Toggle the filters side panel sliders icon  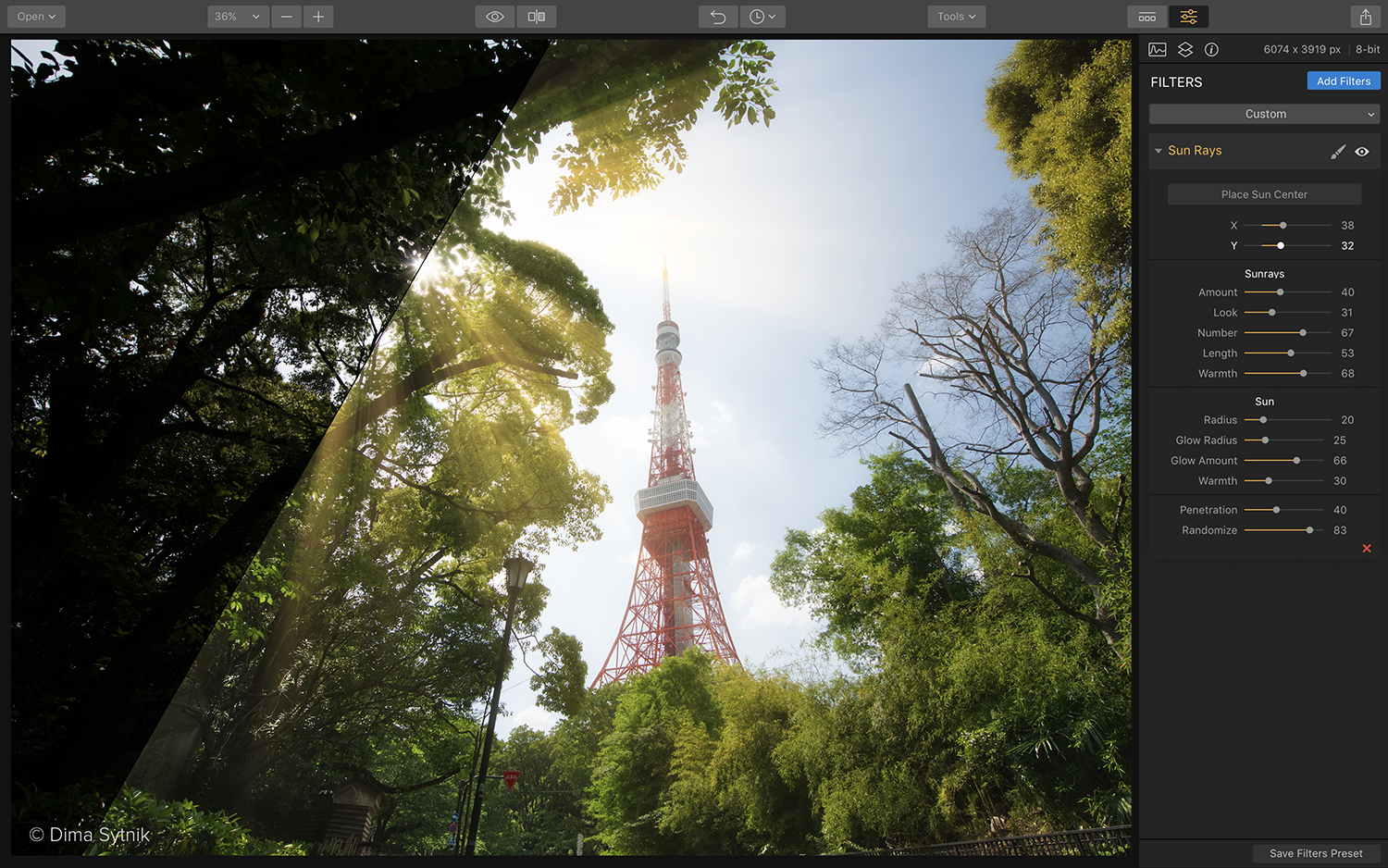click(x=1188, y=17)
